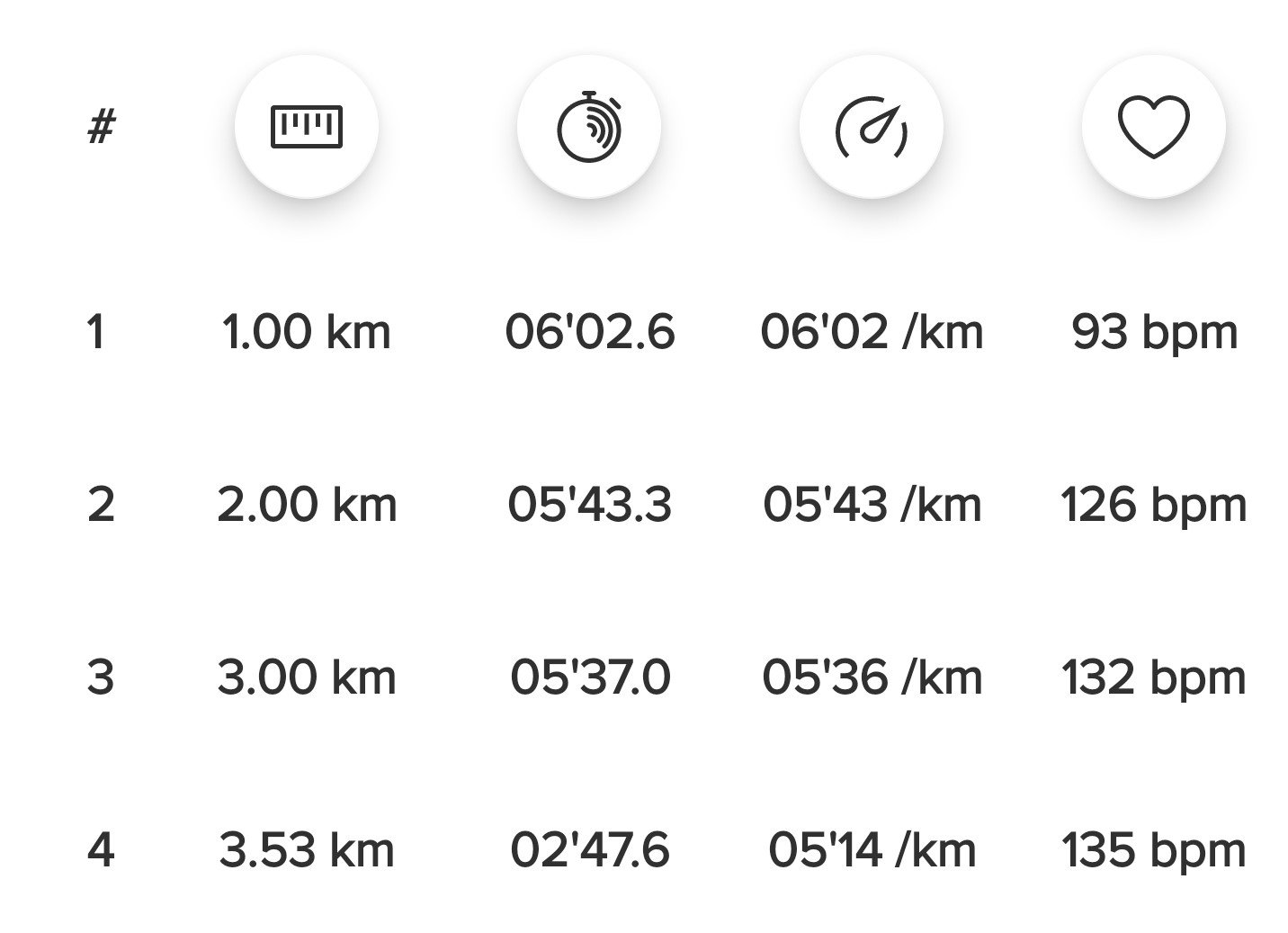Select lap 2 row number
The height and width of the screenshot is (933, 1288).
click(101, 505)
